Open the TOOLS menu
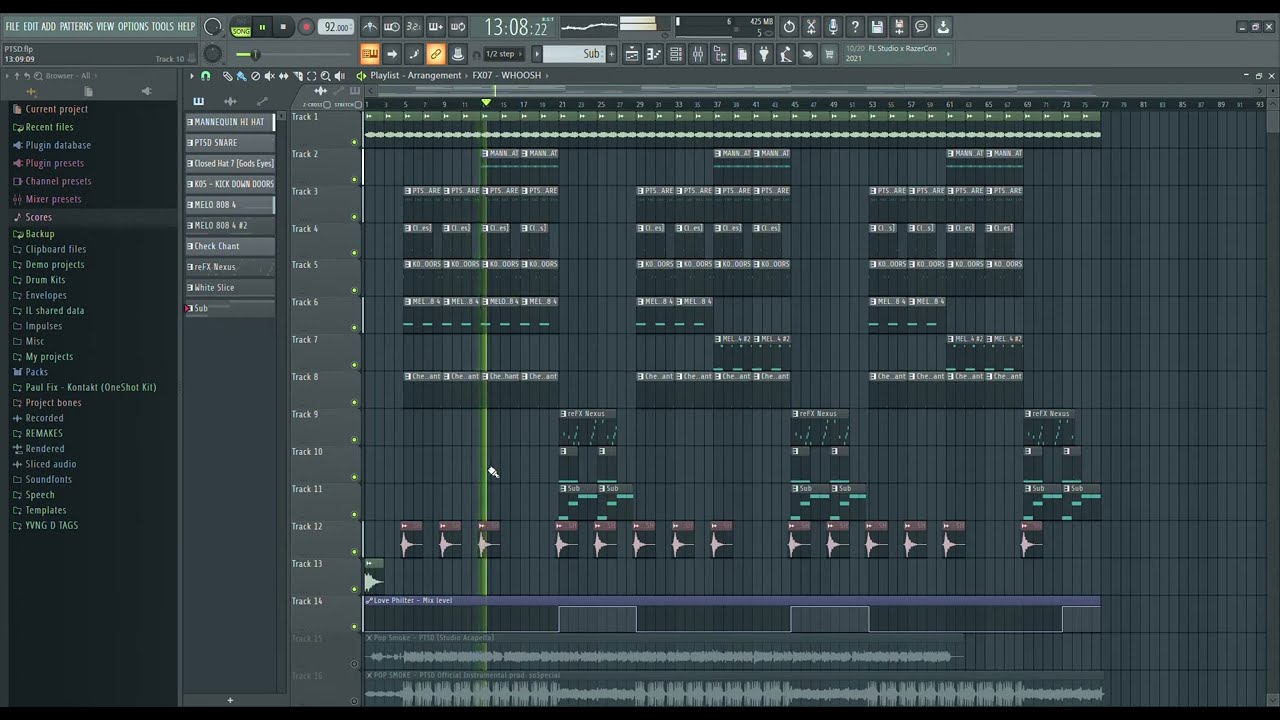The image size is (1280, 720). coord(162,26)
